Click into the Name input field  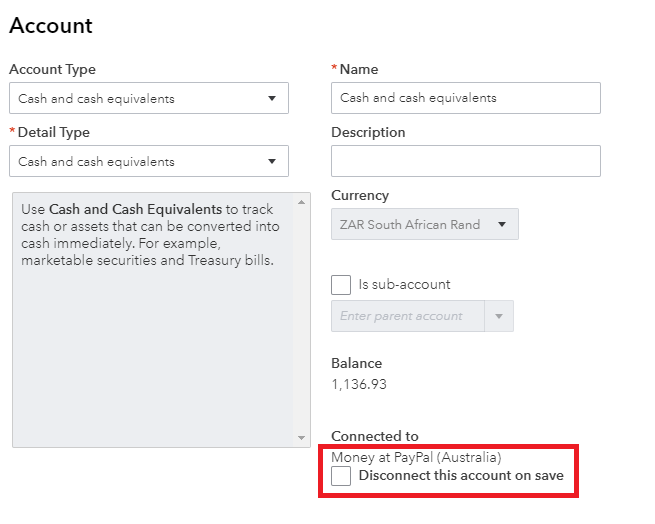[x=465, y=98]
